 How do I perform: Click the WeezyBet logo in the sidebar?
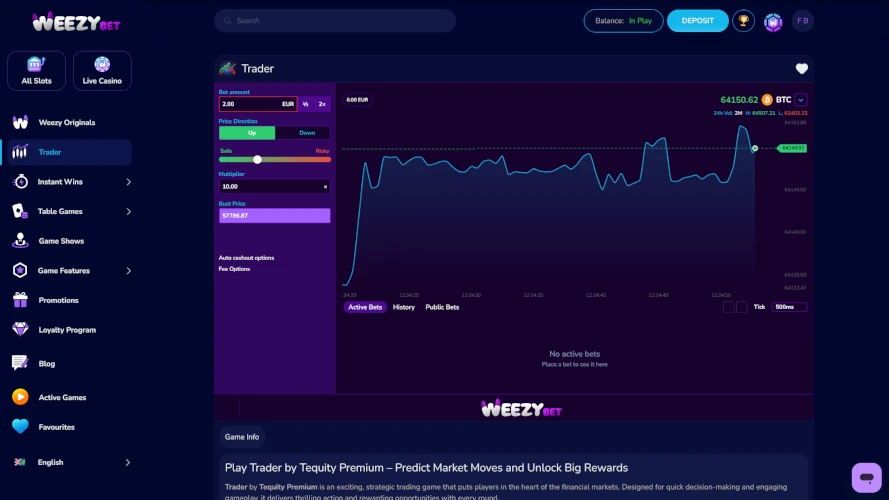coord(76,22)
